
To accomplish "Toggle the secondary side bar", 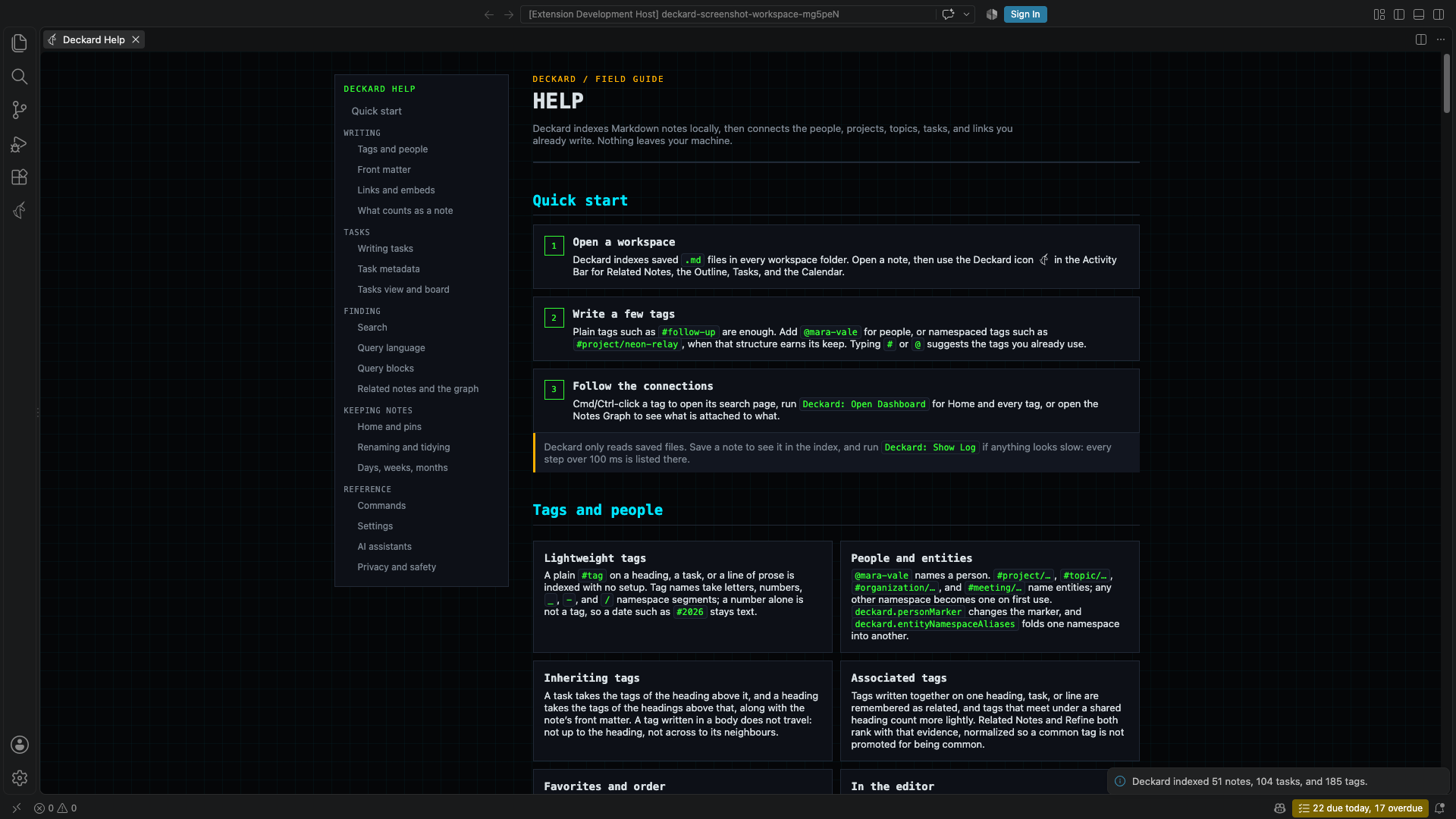I will click(x=1439, y=14).
